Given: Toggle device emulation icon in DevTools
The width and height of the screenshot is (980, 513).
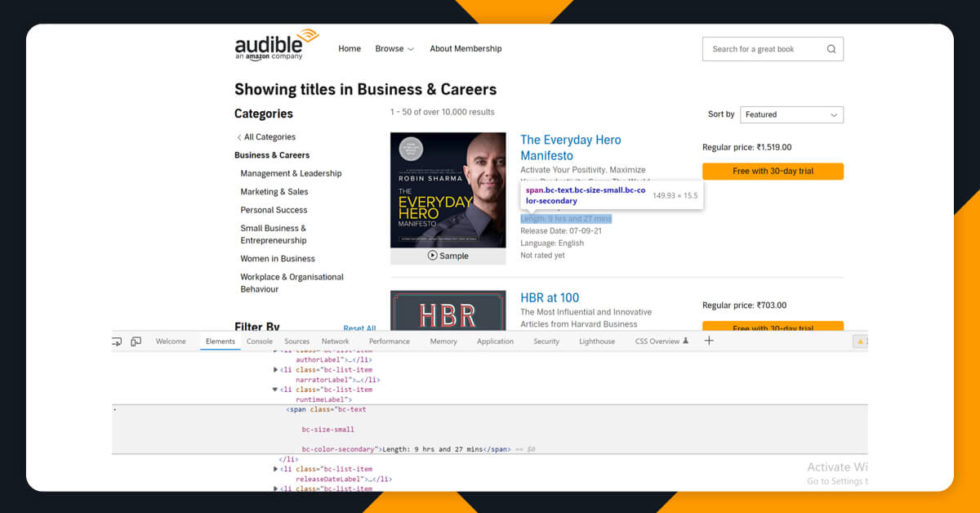Looking at the screenshot, I should tap(136, 341).
